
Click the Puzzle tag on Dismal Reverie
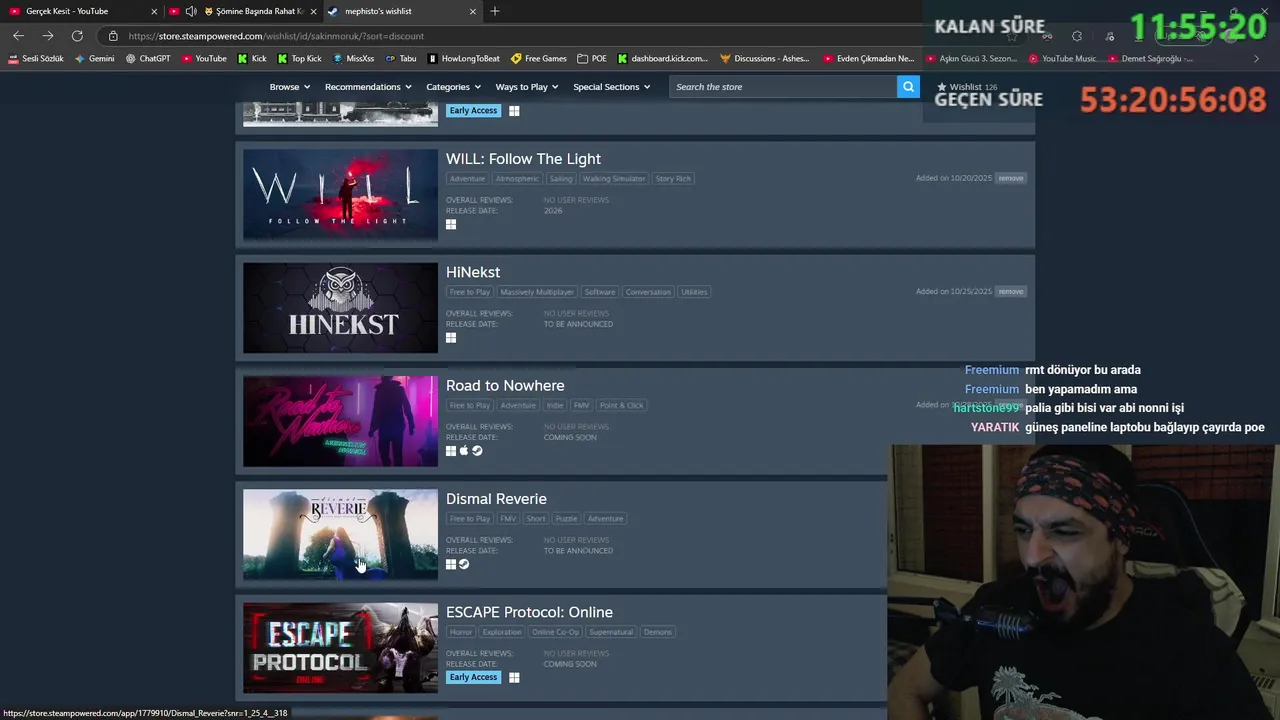click(x=566, y=519)
